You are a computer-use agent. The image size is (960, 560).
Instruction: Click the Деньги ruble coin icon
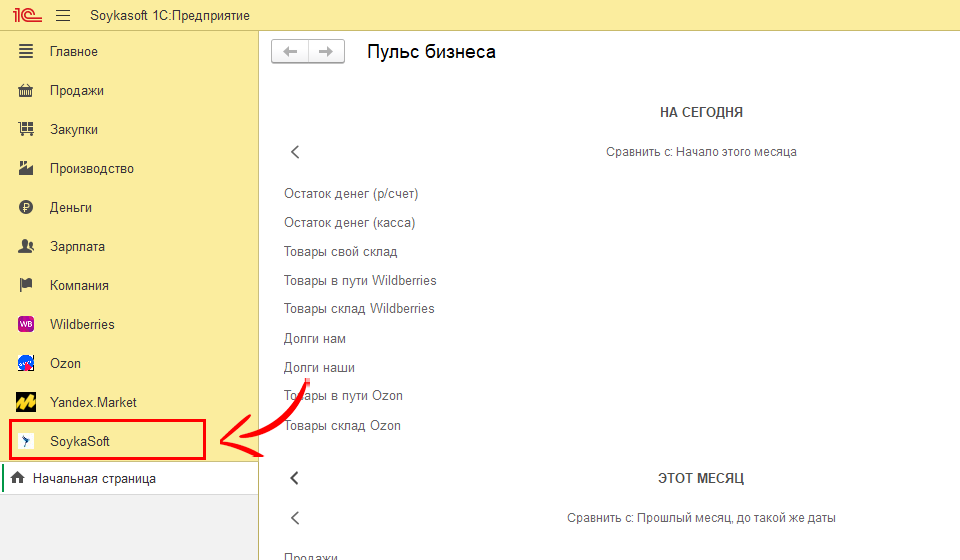27,207
